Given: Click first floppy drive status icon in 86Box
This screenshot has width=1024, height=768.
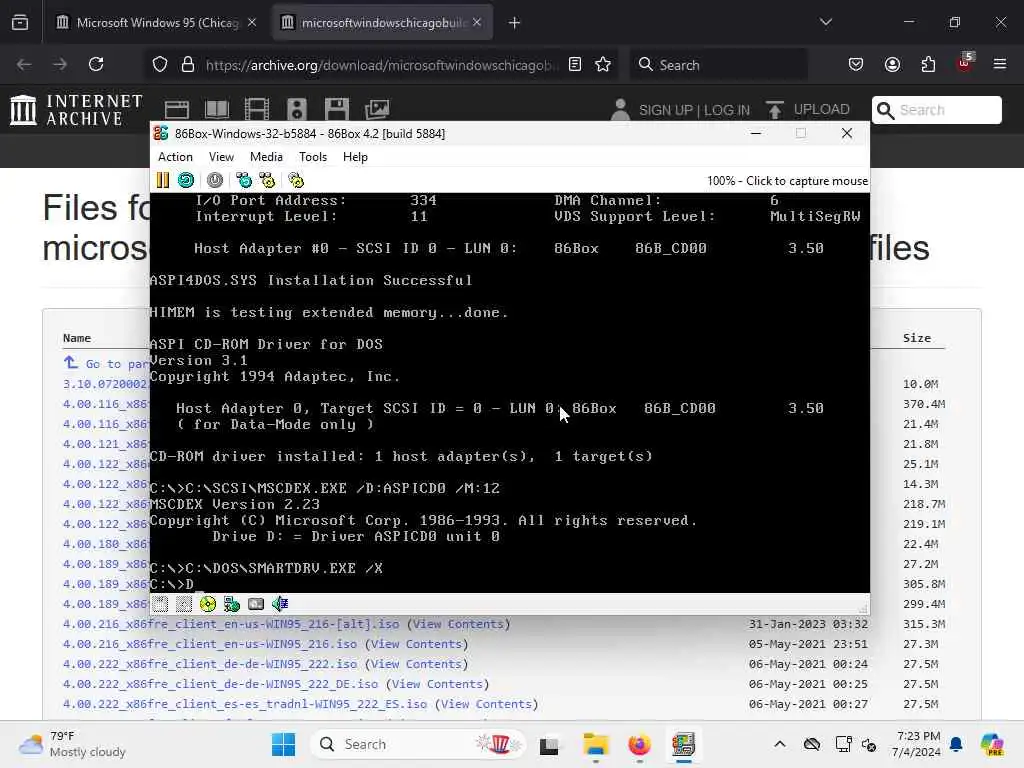Looking at the screenshot, I should [x=160, y=604].
